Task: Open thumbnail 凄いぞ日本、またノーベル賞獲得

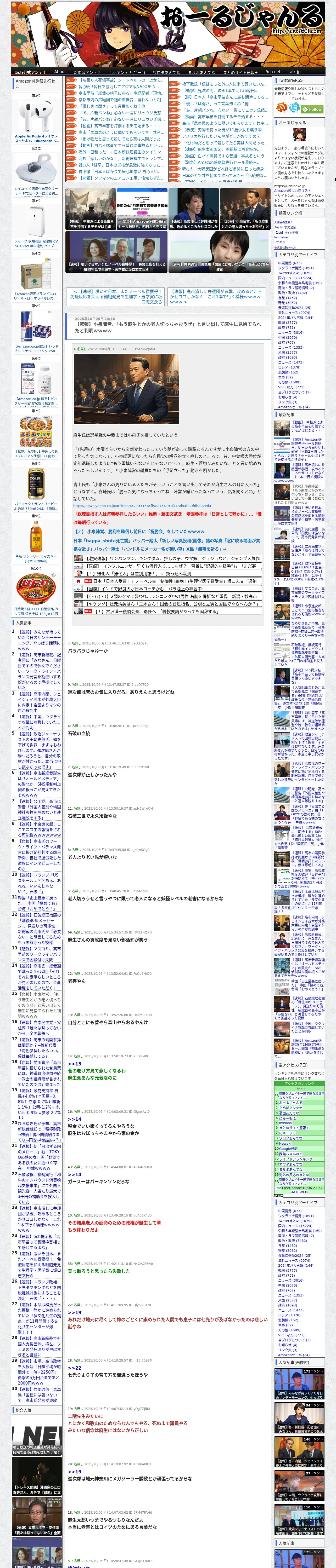Action: (x=116, y=252)
